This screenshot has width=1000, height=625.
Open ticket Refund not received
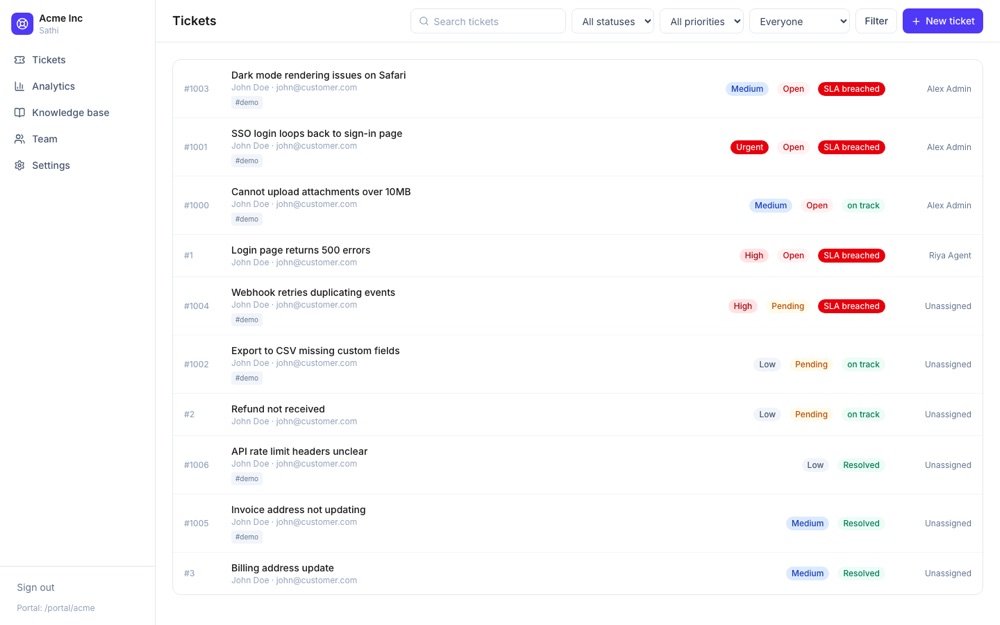pyautogui.click(x=277, y=409)
